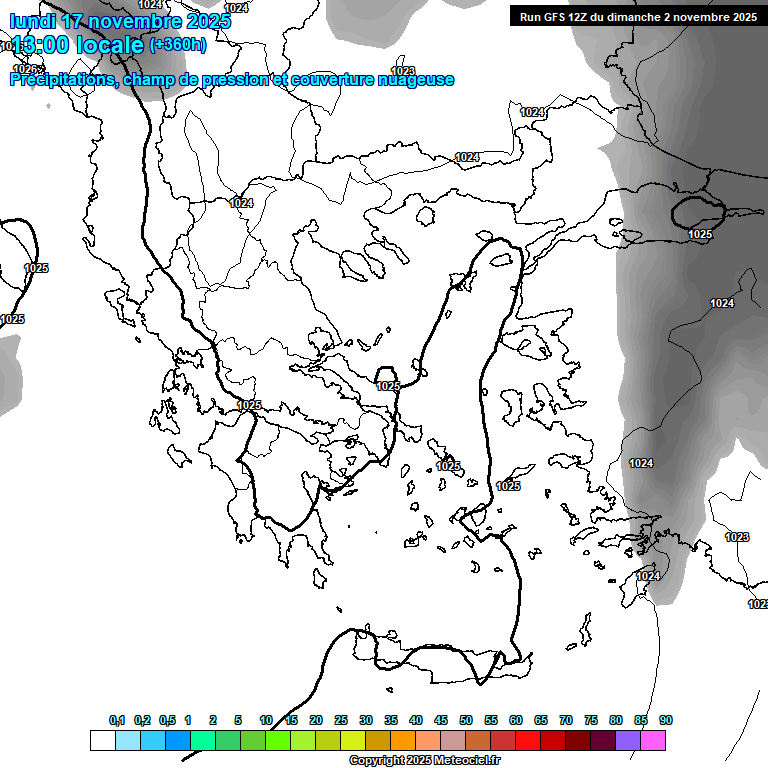Select the magenta 90 legend swatch
768x768 pixels.
pyautogui.click(x=653, y=741)
